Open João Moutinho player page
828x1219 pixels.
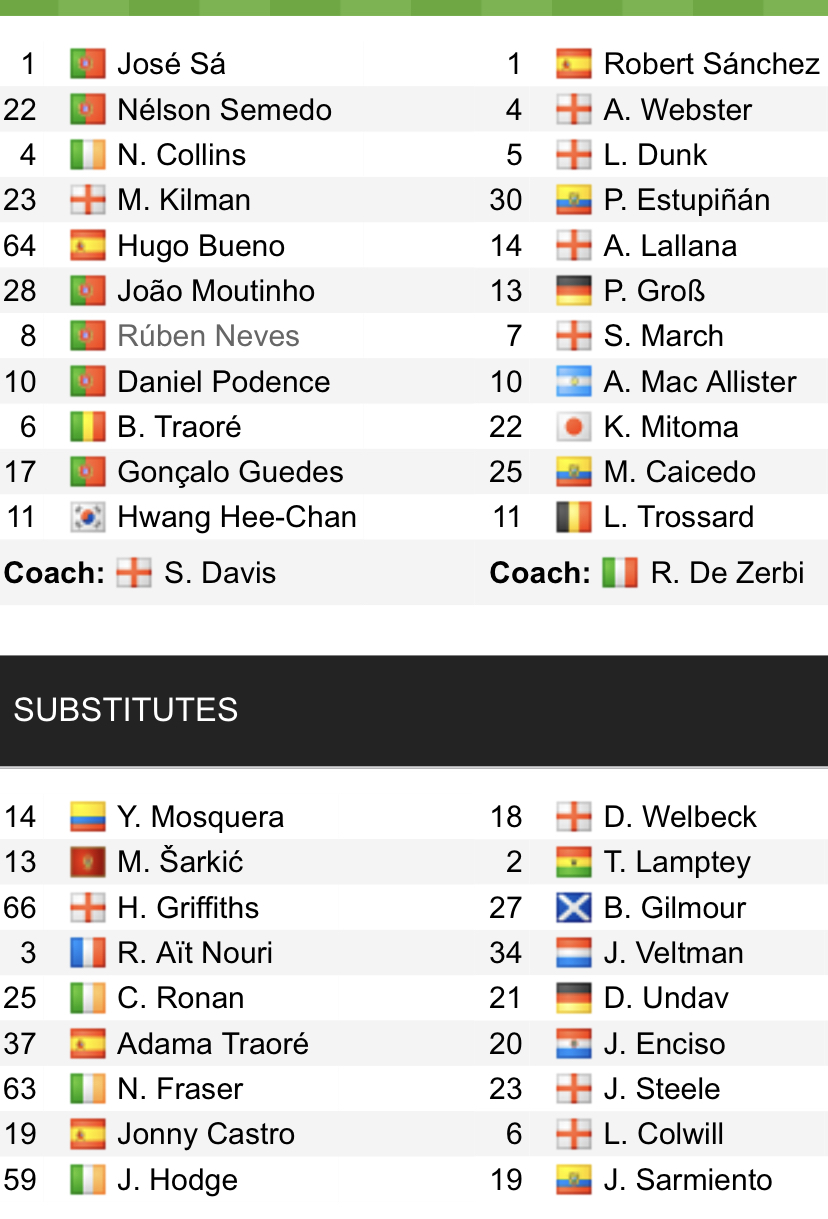(x=216, y=291)
